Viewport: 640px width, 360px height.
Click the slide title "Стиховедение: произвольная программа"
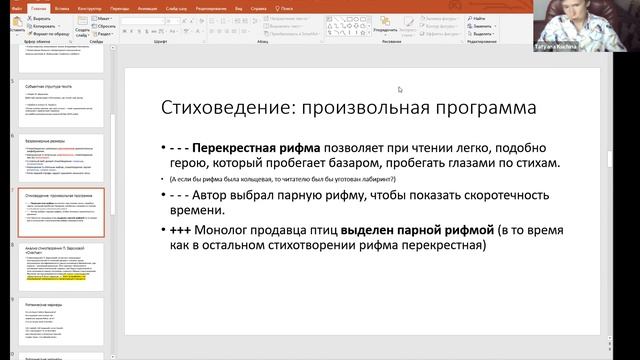click(x=349, y=108)
